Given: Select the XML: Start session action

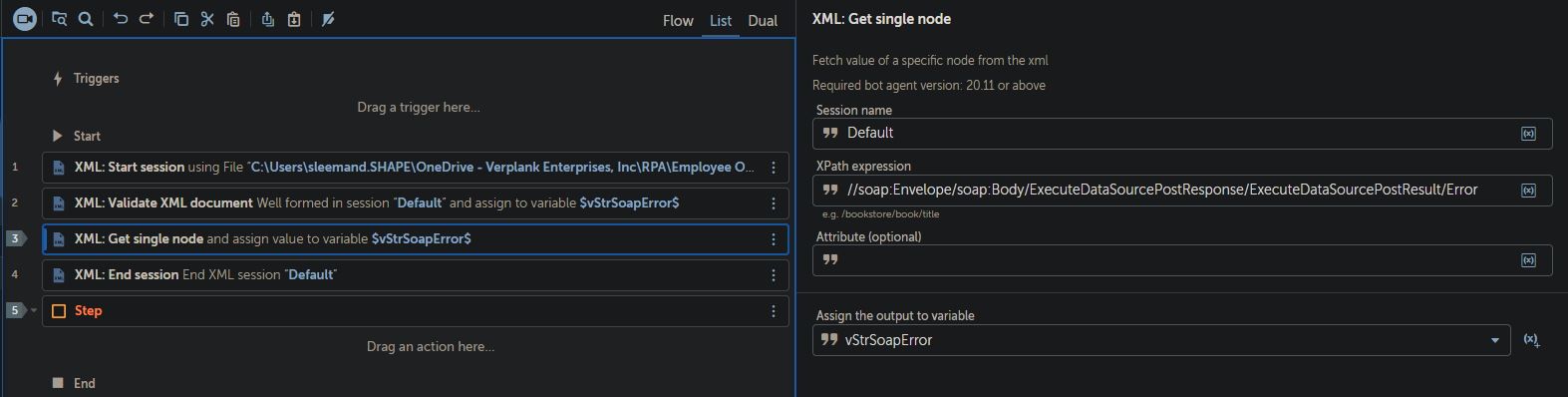Looking at the screenshot, I should (x=416, y=168).
